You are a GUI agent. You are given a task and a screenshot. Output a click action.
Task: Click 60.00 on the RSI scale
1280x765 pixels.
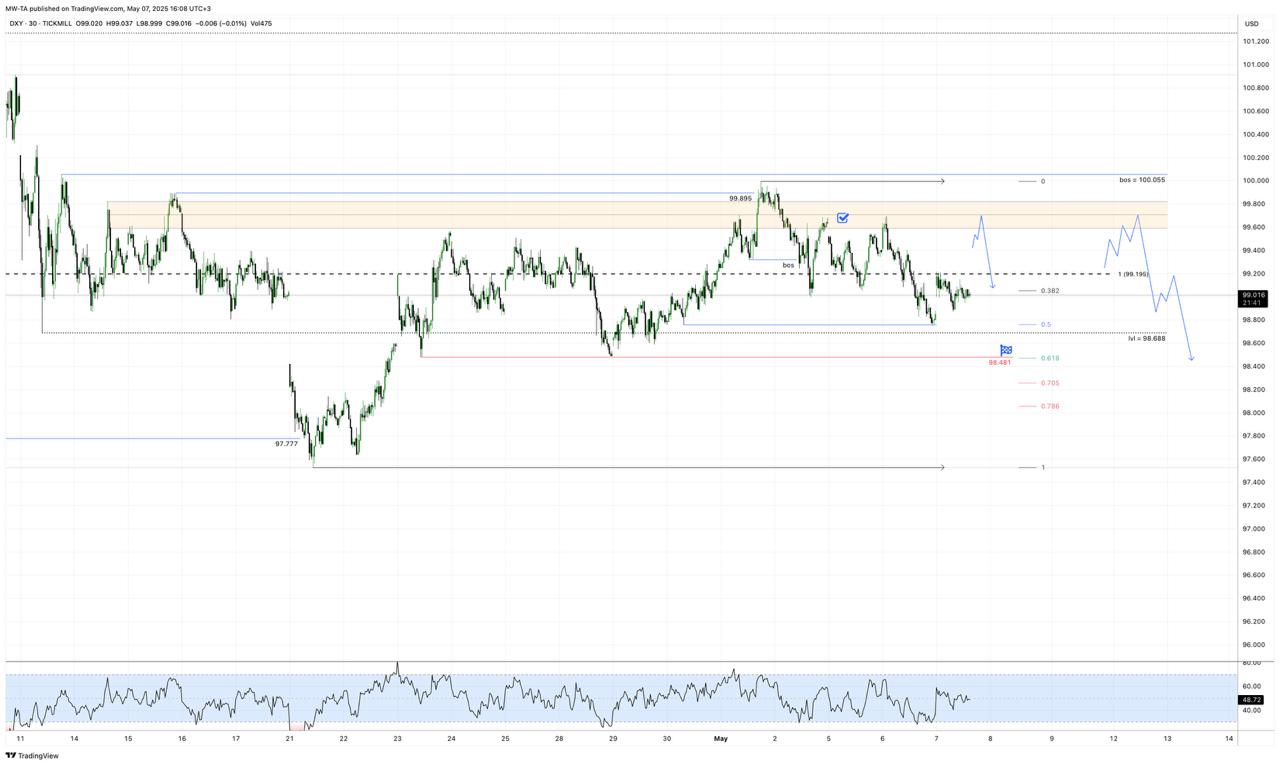[1251, 686]
